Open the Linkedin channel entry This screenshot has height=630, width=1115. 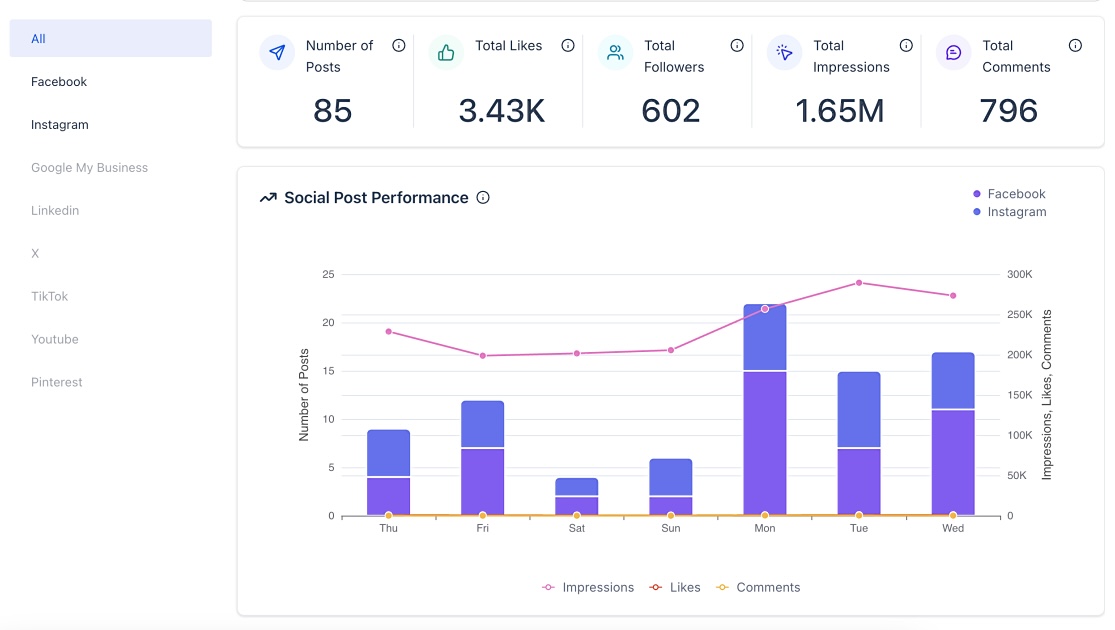point(55,211)
